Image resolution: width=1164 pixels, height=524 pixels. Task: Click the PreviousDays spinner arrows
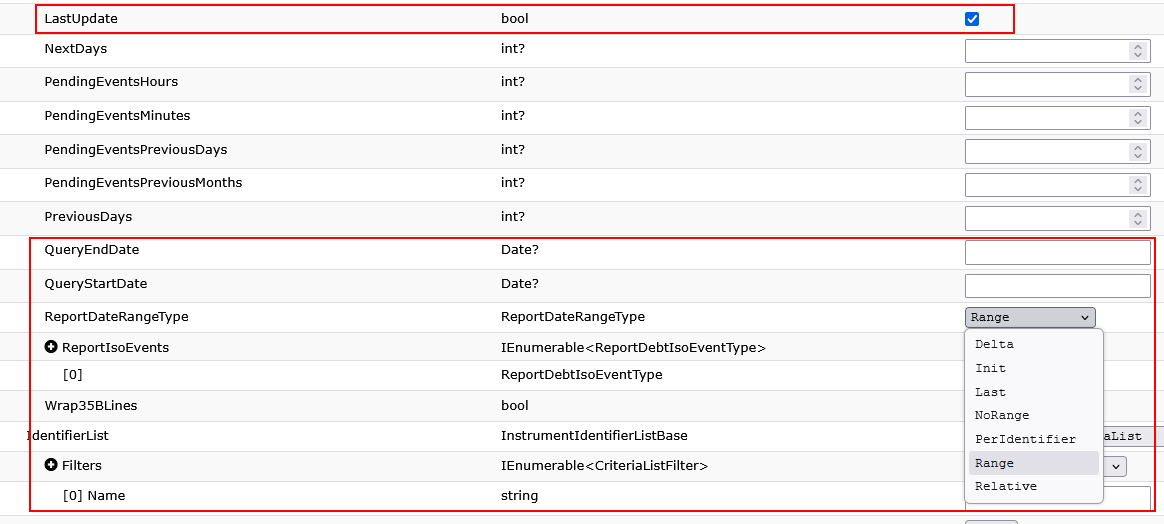coord(1137,218)
